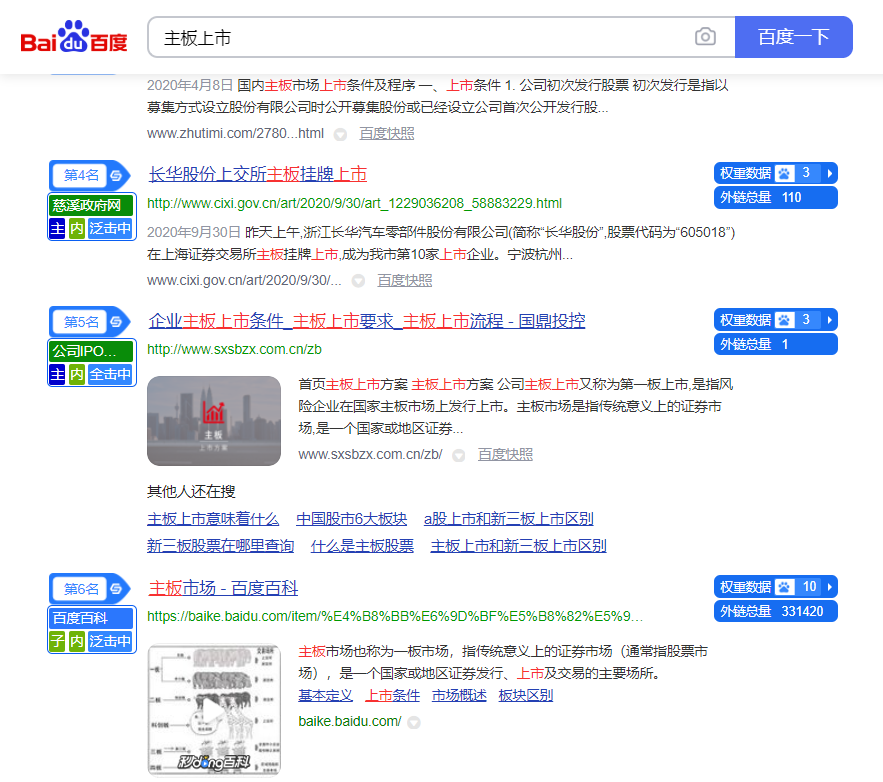Click 内 tag under 百度百科
This screenshot has width=883, height=782.
(x=77, y=641)
